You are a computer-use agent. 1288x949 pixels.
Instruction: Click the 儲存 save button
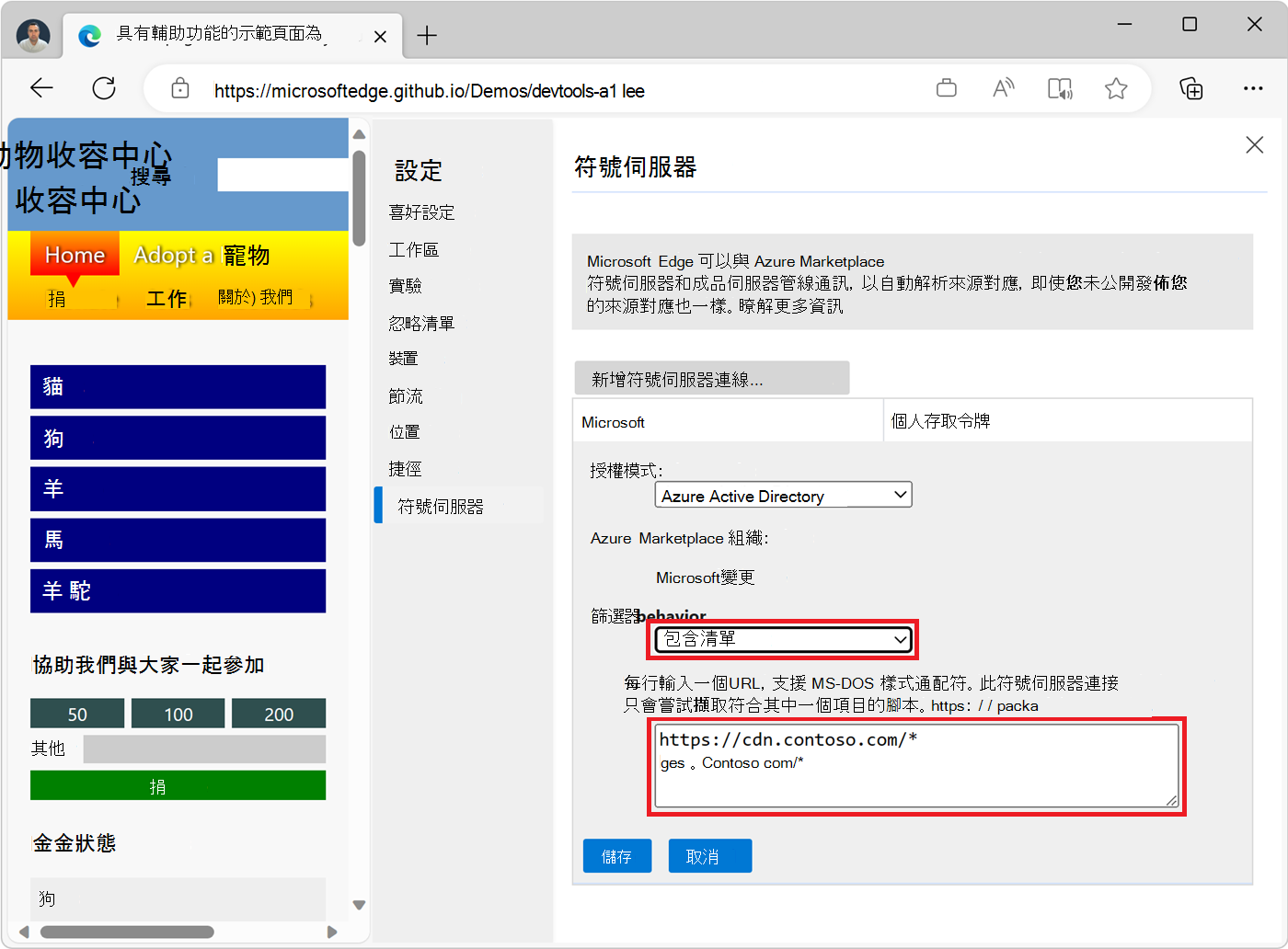pyautogui.click(x=616, y=855)
